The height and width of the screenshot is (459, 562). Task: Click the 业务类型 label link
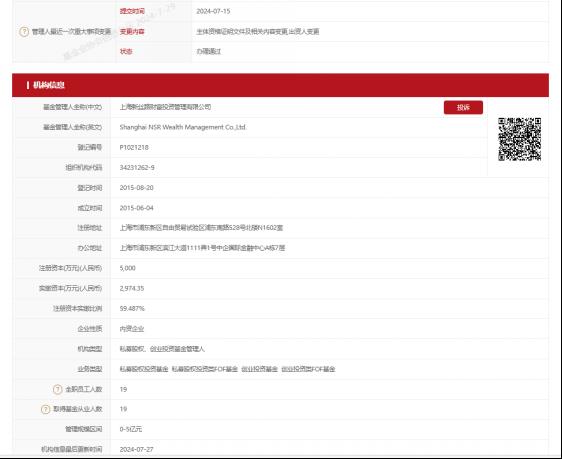tap(90, 369)
